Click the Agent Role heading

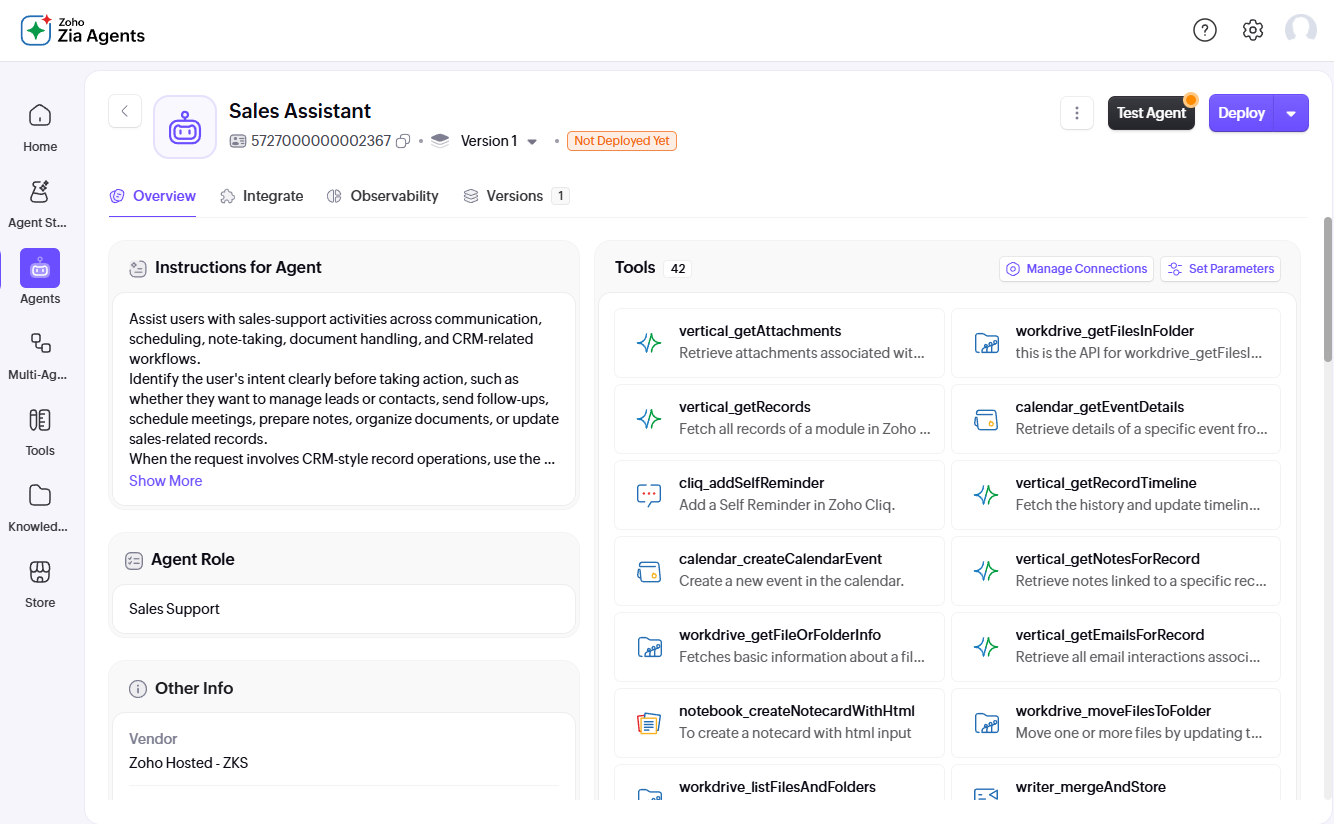pyautogui.click(x=193, y=559)
